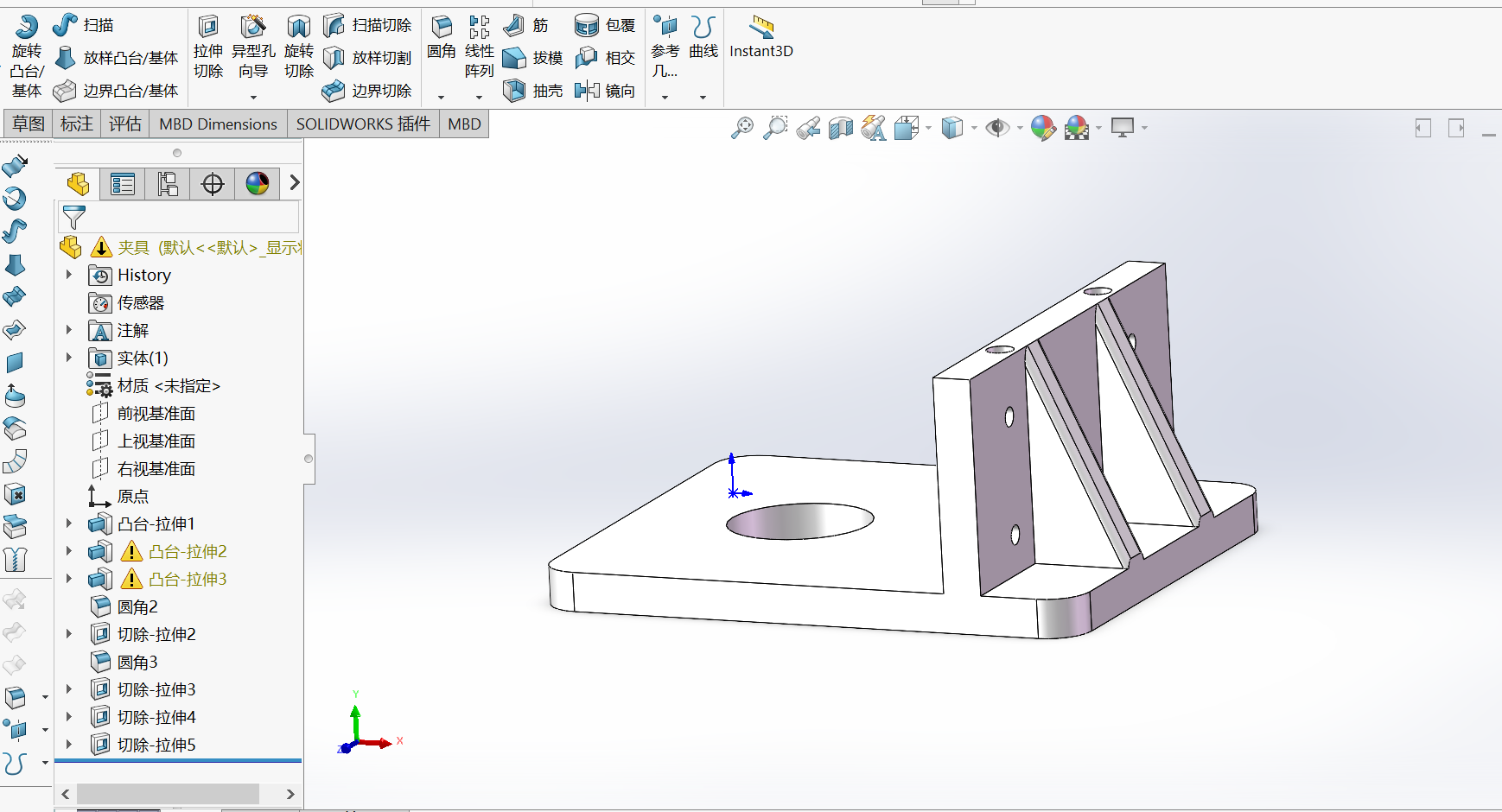Select the Extruded Cut (拉伸切除) tool
1502x812 pixels.
click(208, 48)
